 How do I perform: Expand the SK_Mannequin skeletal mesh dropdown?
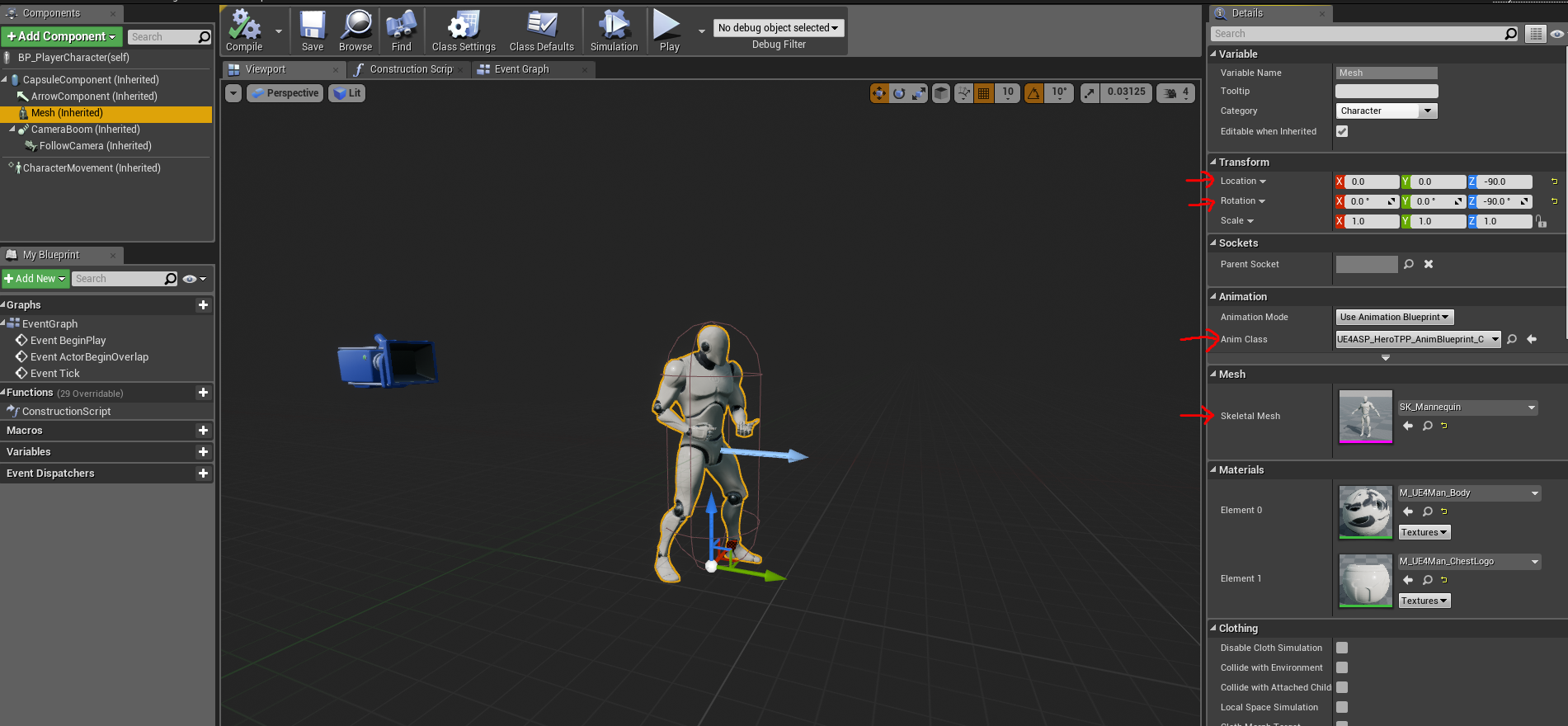click(x=1467, y=407)
